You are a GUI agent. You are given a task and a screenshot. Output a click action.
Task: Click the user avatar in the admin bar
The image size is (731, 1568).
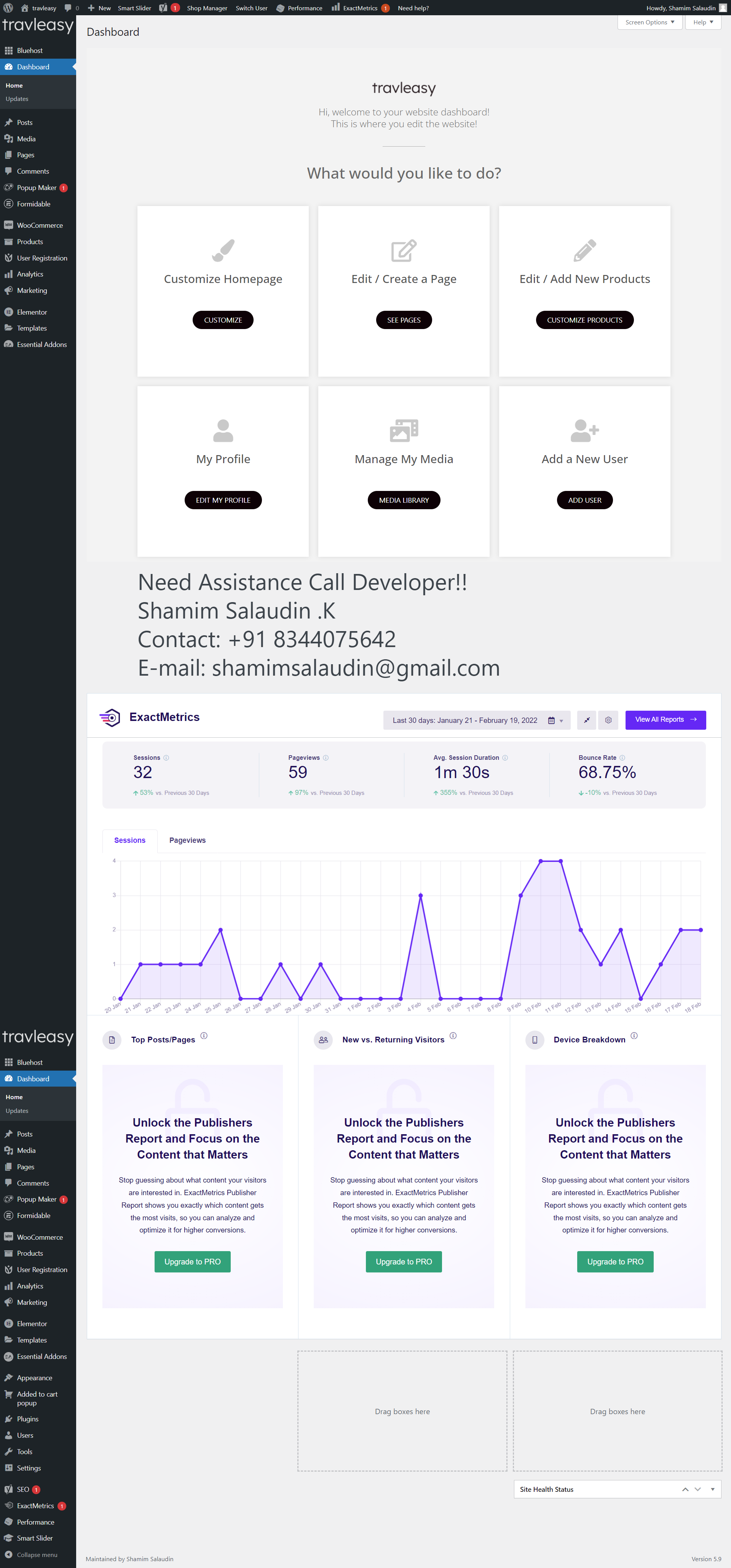pyautogui.click(x=723, y=8)
